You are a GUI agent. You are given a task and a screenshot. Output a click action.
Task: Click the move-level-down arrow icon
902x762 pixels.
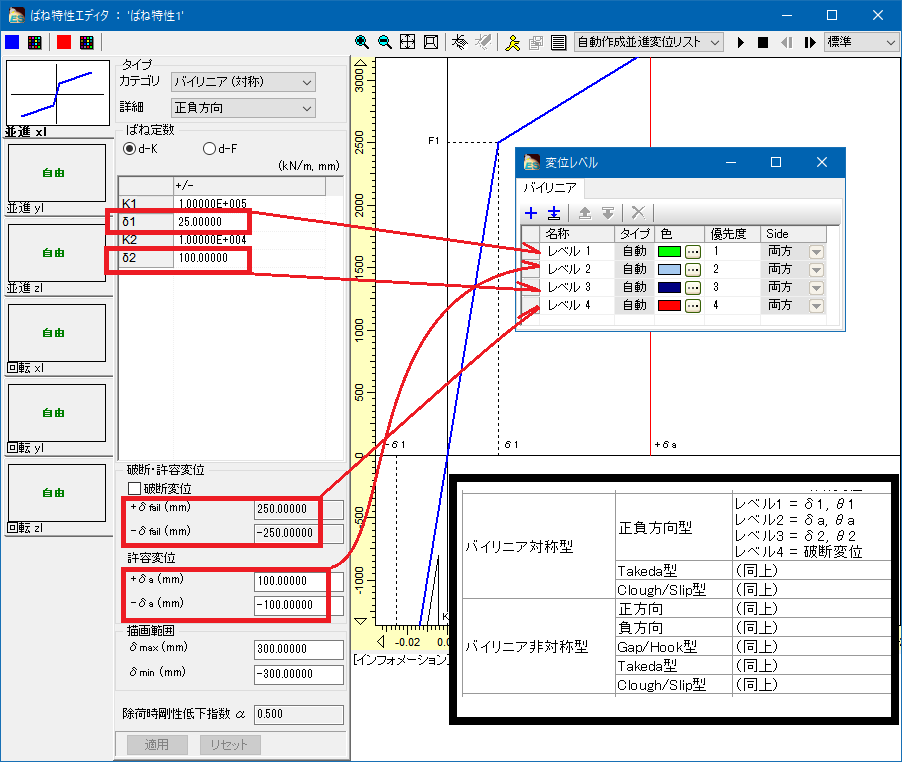(x=607, y=213)
